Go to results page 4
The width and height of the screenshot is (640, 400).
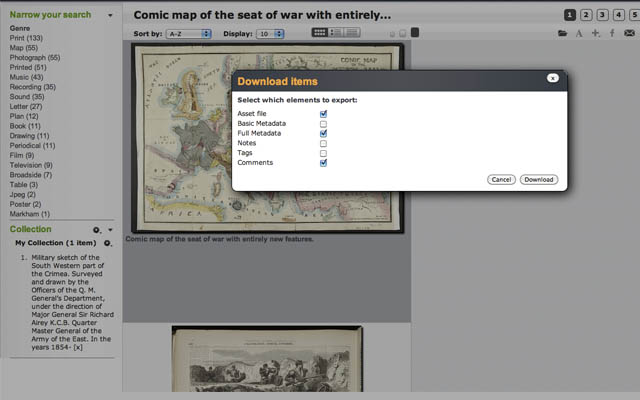pyautogui.click(x=619, y=15)
